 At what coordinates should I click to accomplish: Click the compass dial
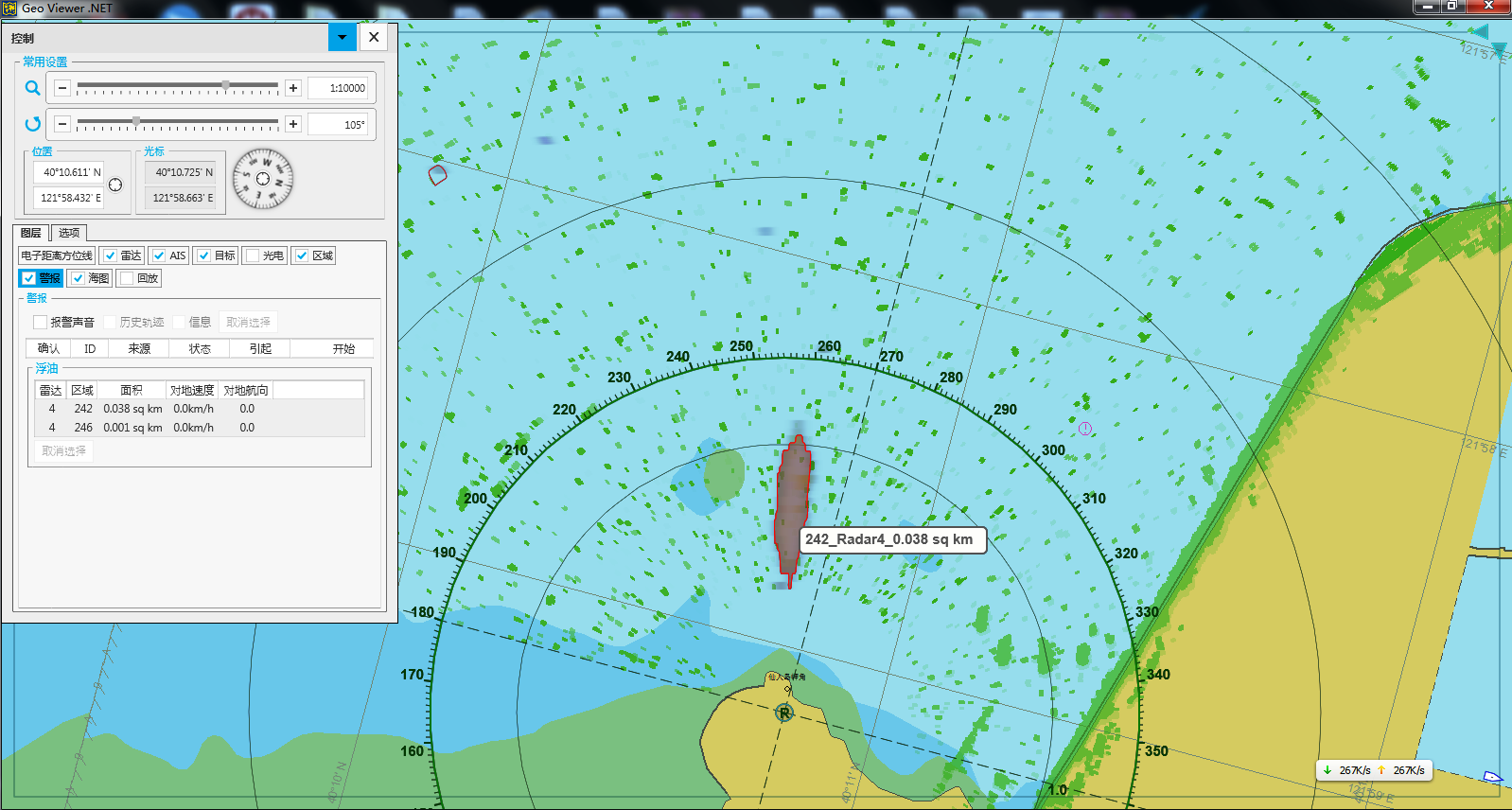click(x=263, y=178)
